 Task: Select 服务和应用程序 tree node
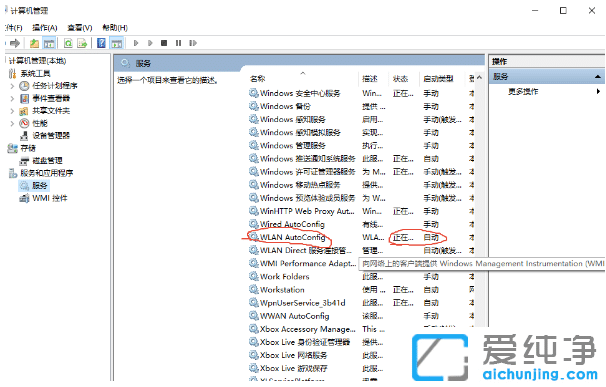[x=47, y=173]
